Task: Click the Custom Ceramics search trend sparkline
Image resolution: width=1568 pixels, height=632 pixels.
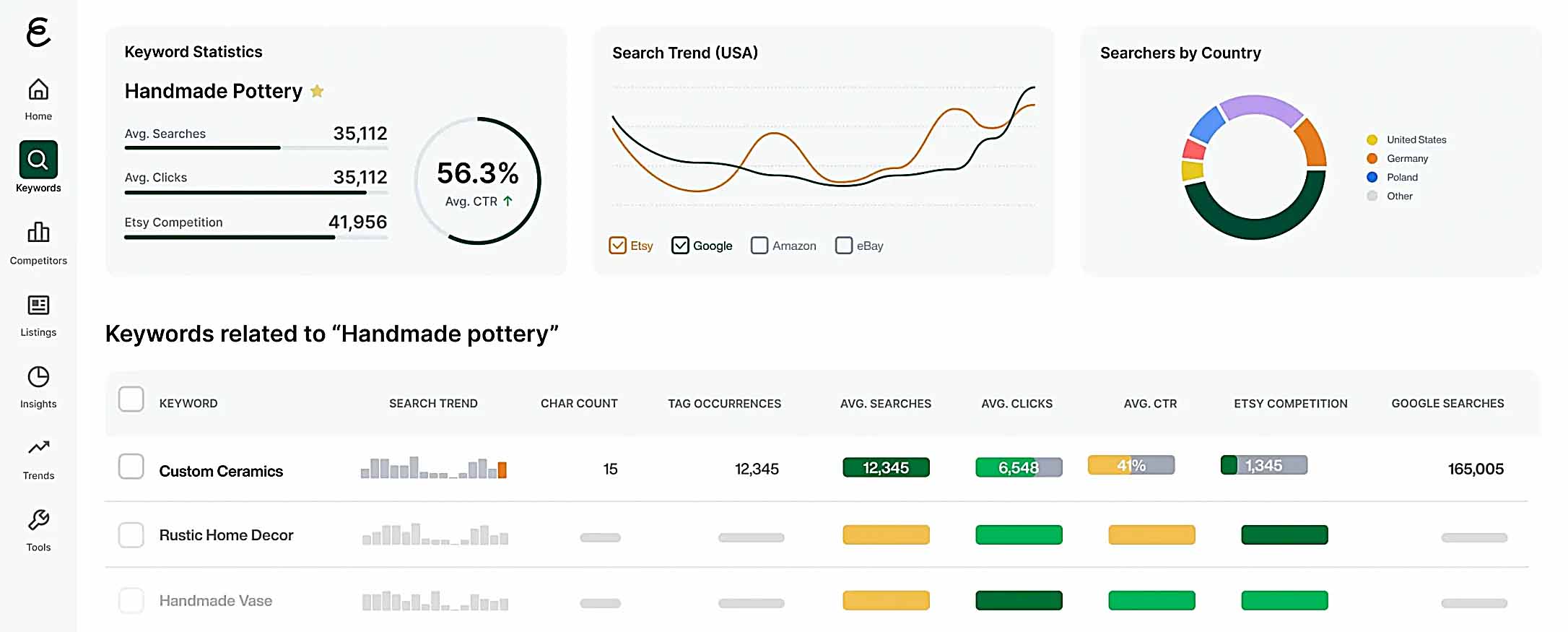Action: point(433,469)
